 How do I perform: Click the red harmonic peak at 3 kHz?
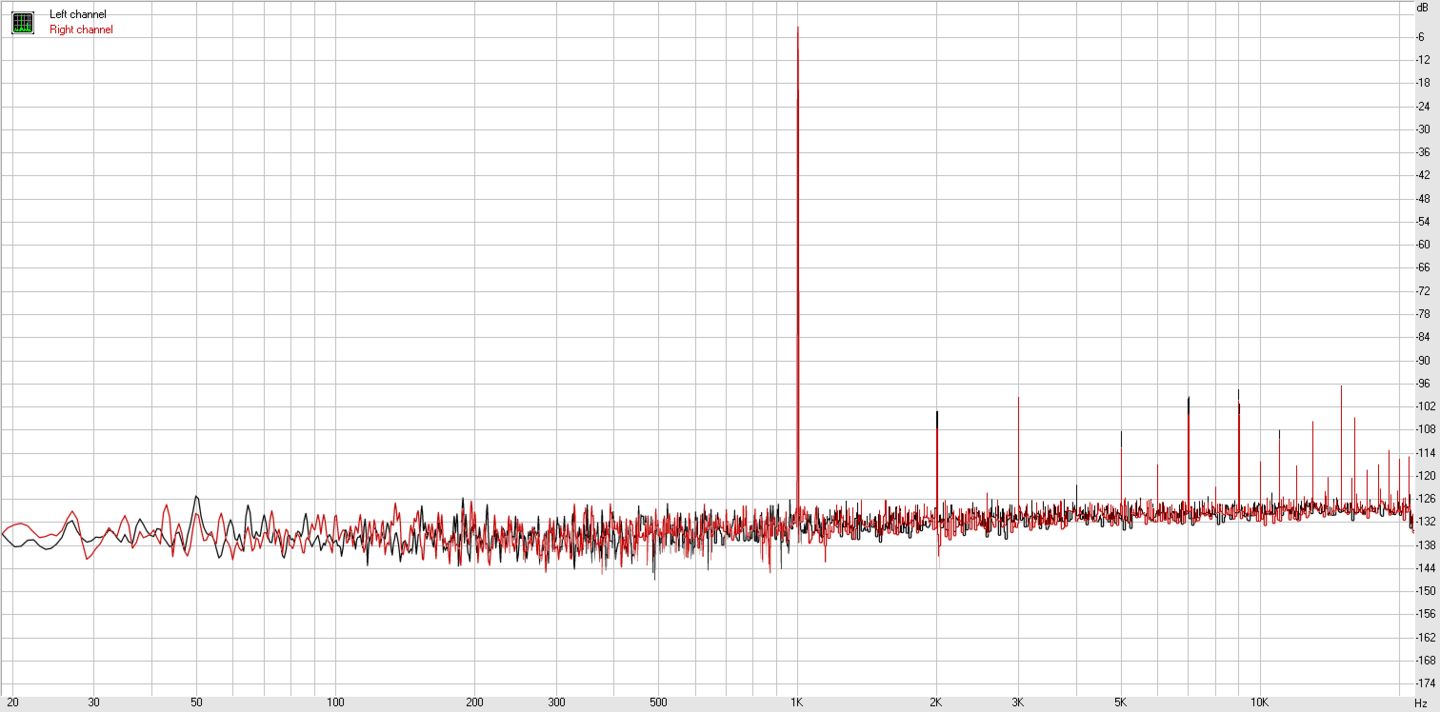click(1018, 398)
